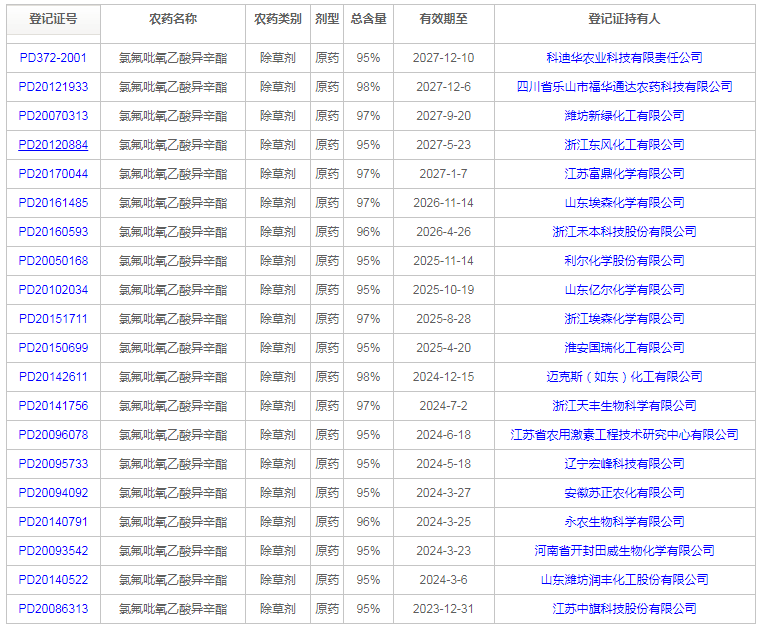Screen dimensions: 761x629
Task: Open holder 淮安国瑞化工有限公司
Action: click(624, 348)
